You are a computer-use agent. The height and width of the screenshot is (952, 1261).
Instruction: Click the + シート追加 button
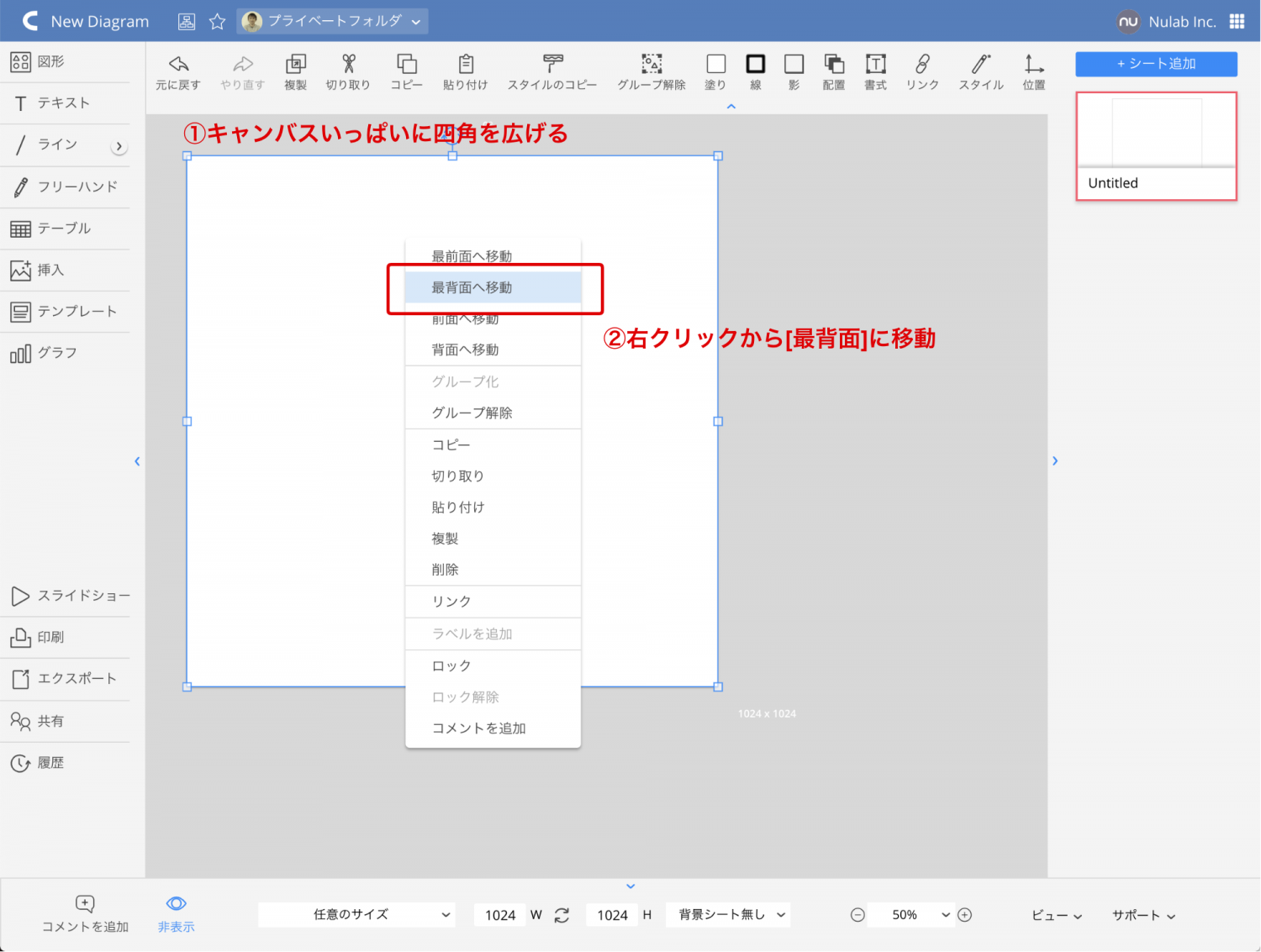pos(1156,64)
